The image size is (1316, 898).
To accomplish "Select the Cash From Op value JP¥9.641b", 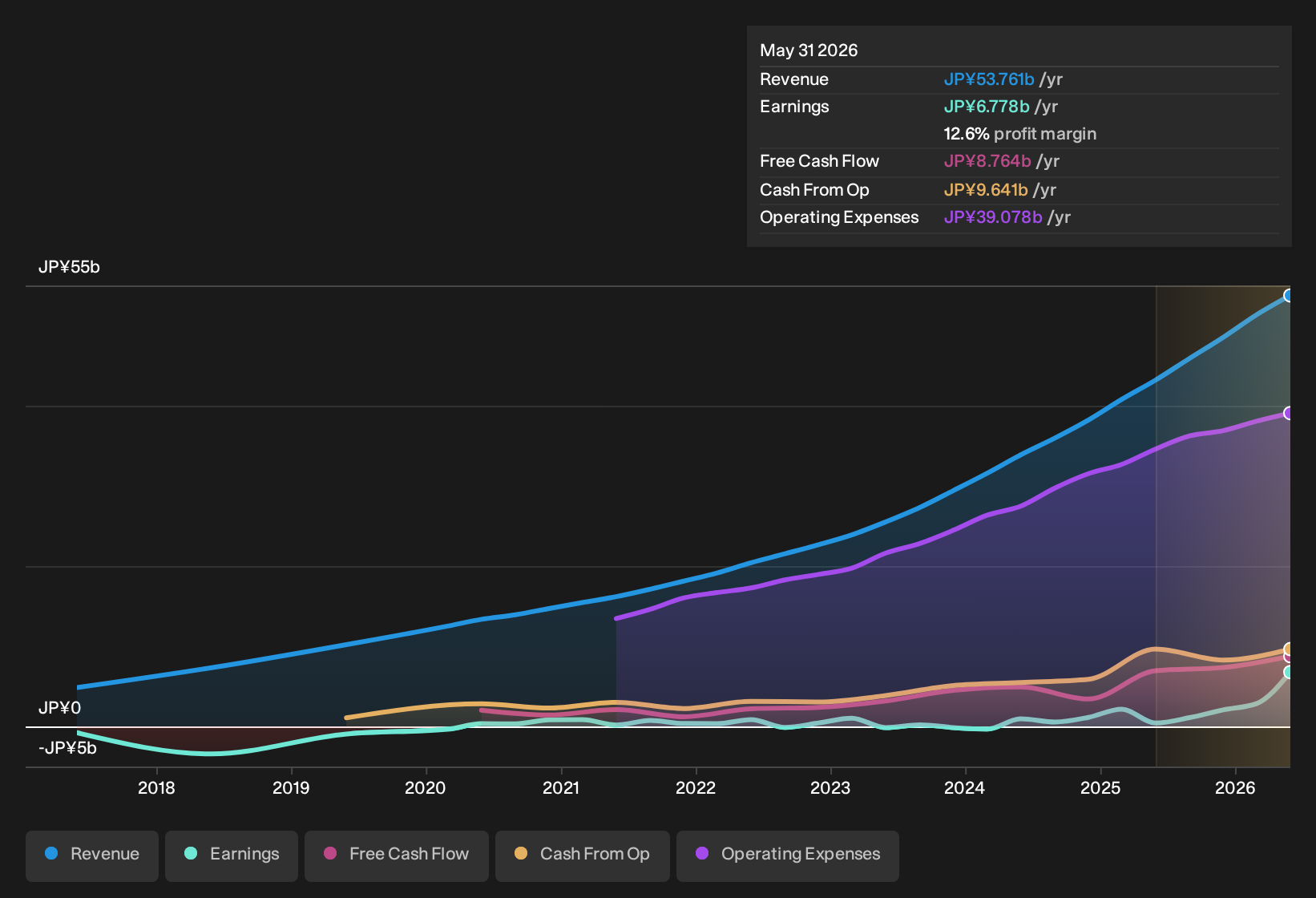I will click(x=985, y=190).
